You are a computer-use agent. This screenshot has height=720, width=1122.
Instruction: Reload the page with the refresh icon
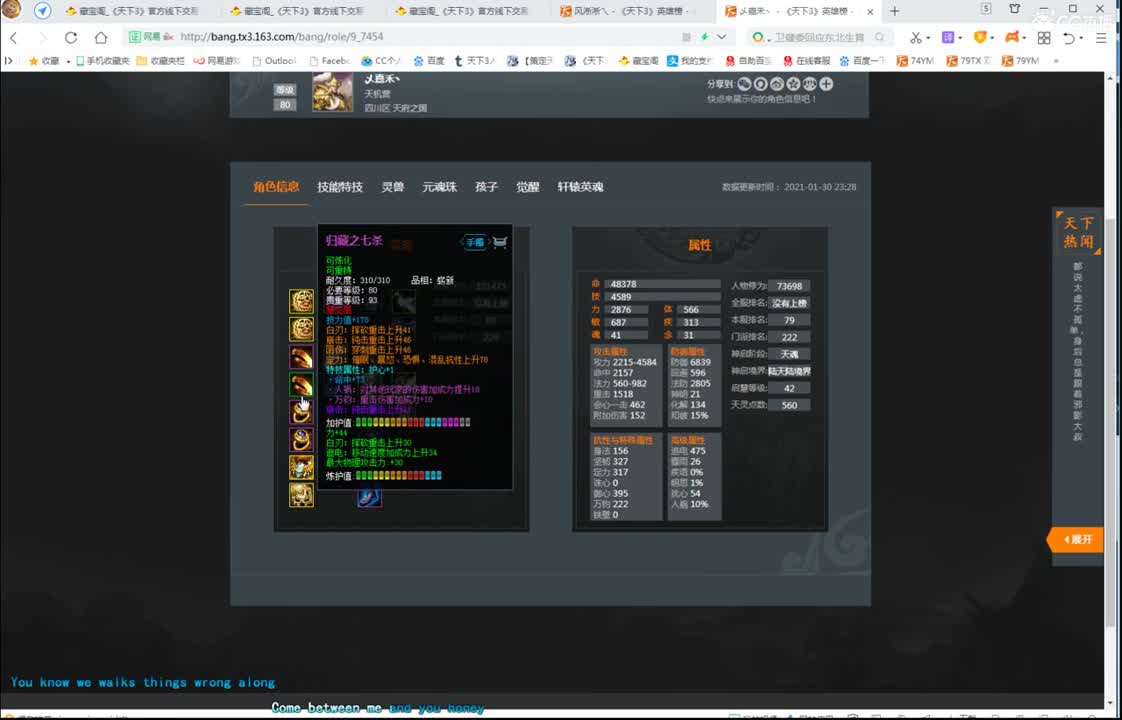70,37
